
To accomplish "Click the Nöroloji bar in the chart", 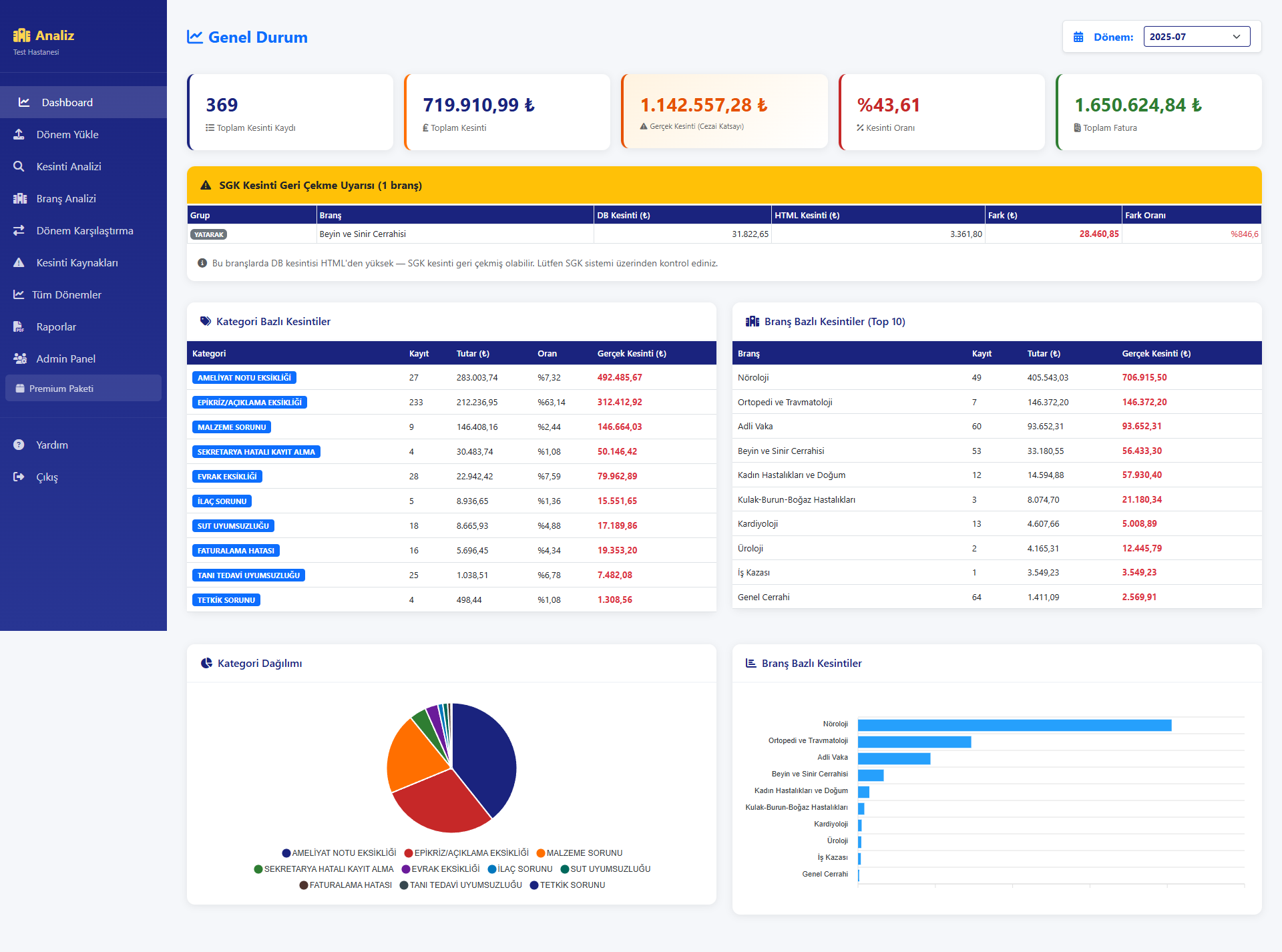I will coord(1014,725).
